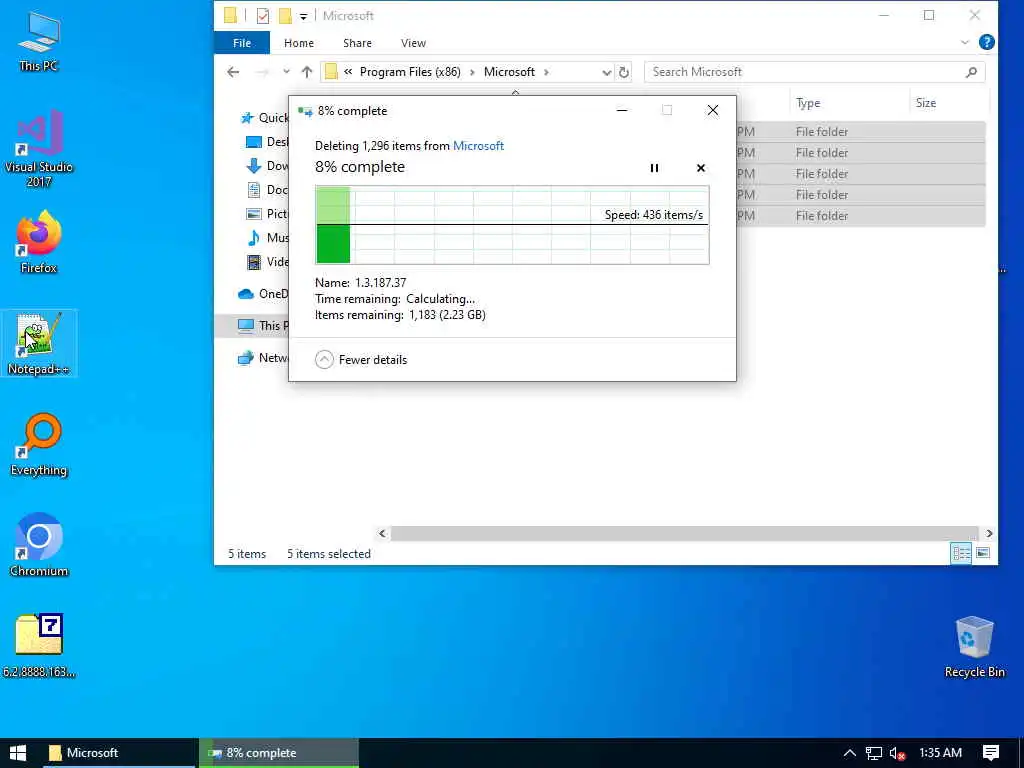Select This PC in navigation pane
Screen dimensions: 1024x768
[251, 326]
